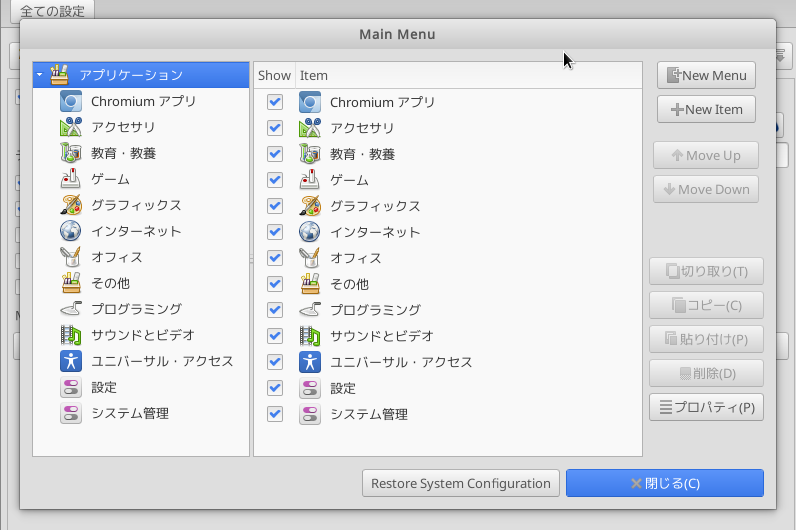Select システム管理 text in the Item list
This screenshot has width=796, height=530.
pos(369,414)
